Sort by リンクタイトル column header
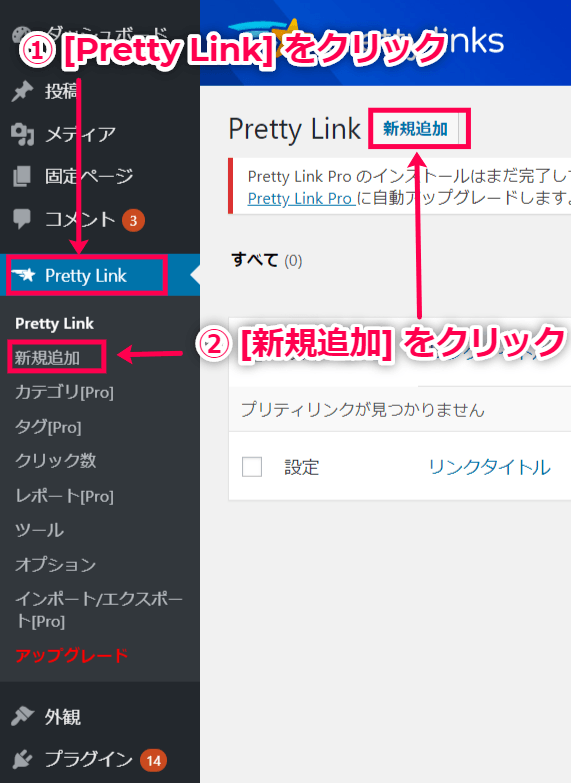Image resolution: width=571 pixels, height=783 pixels. point(490,467)
